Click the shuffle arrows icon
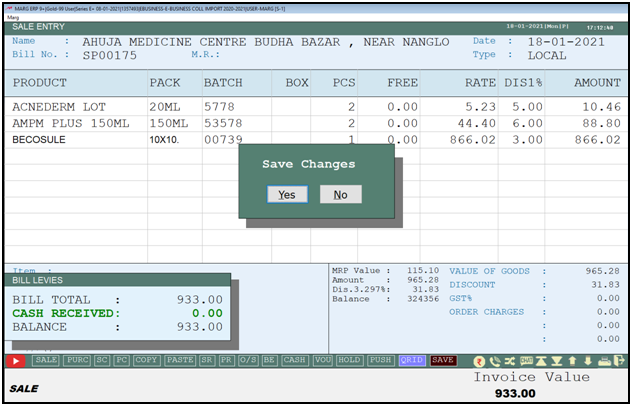 [510, 360]
